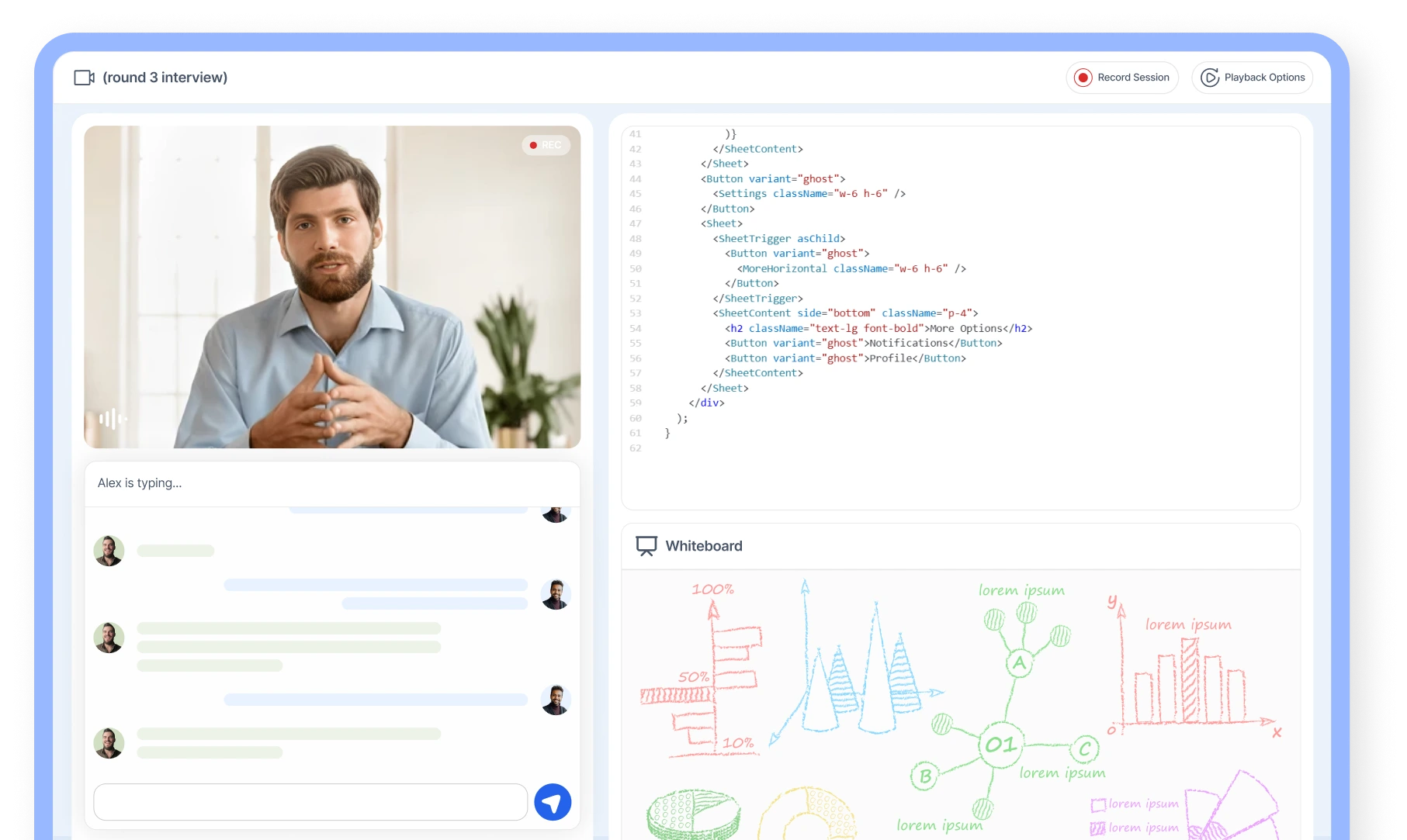Open Playback Options

[x=1252, y=78]
